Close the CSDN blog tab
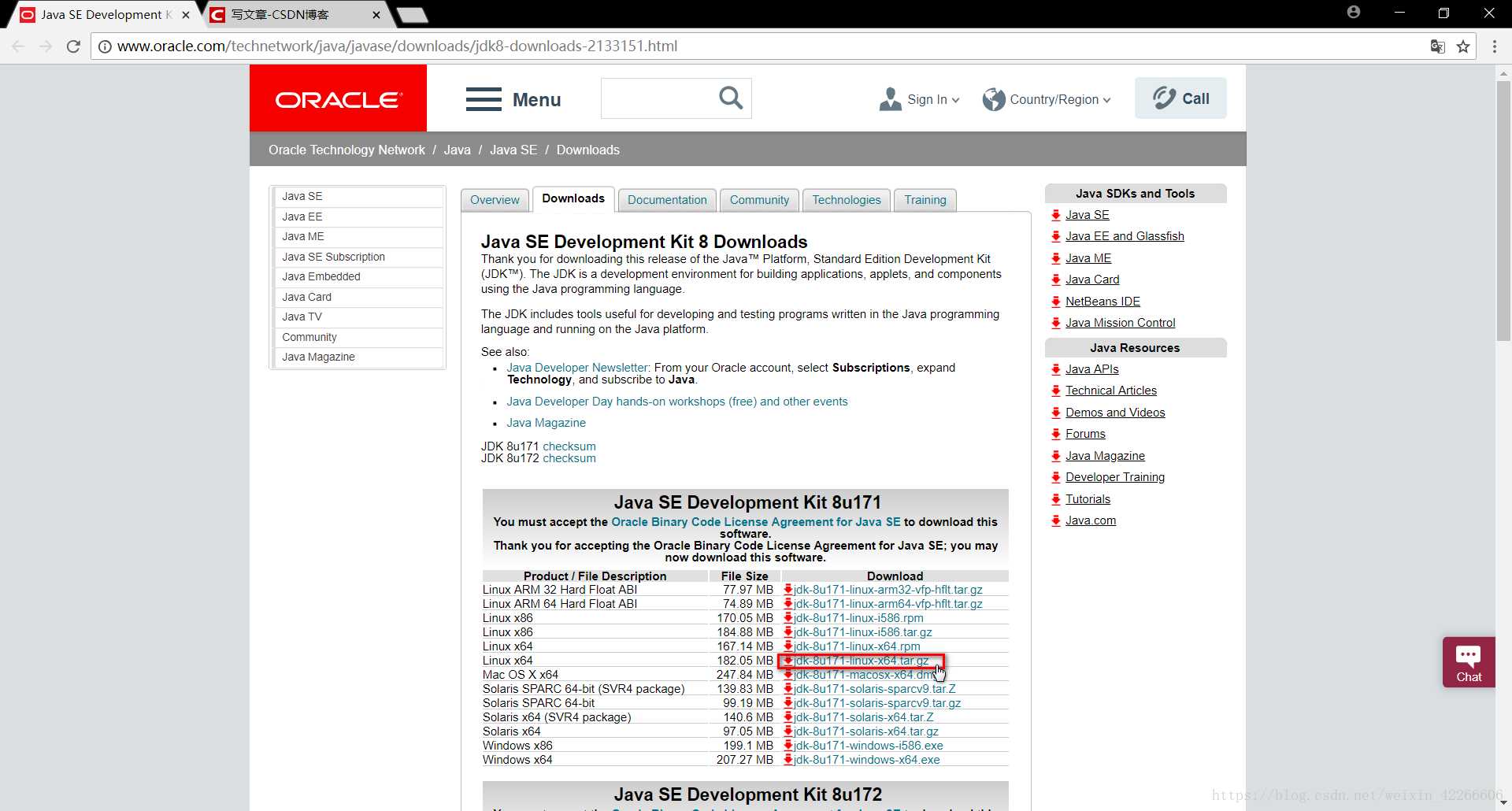This screenshot has height=811, width=1512. click(x=376, y=15)
